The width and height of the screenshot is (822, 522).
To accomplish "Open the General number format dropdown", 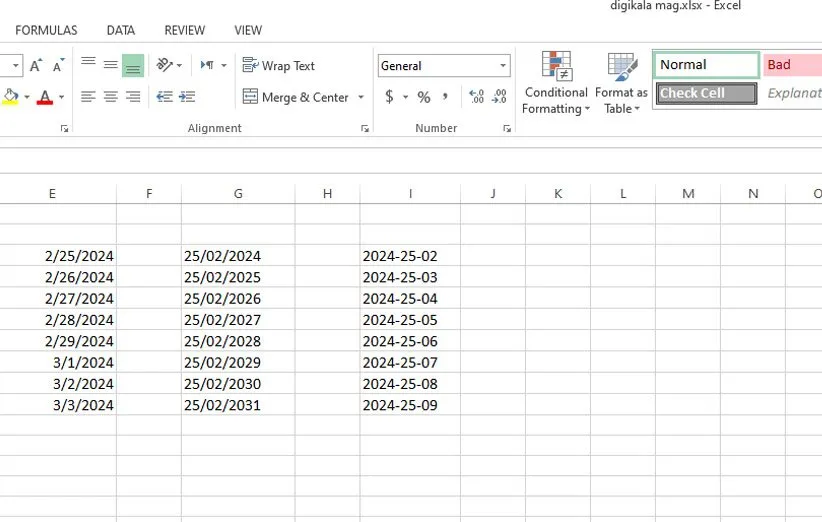I will [x=503, y=66].
